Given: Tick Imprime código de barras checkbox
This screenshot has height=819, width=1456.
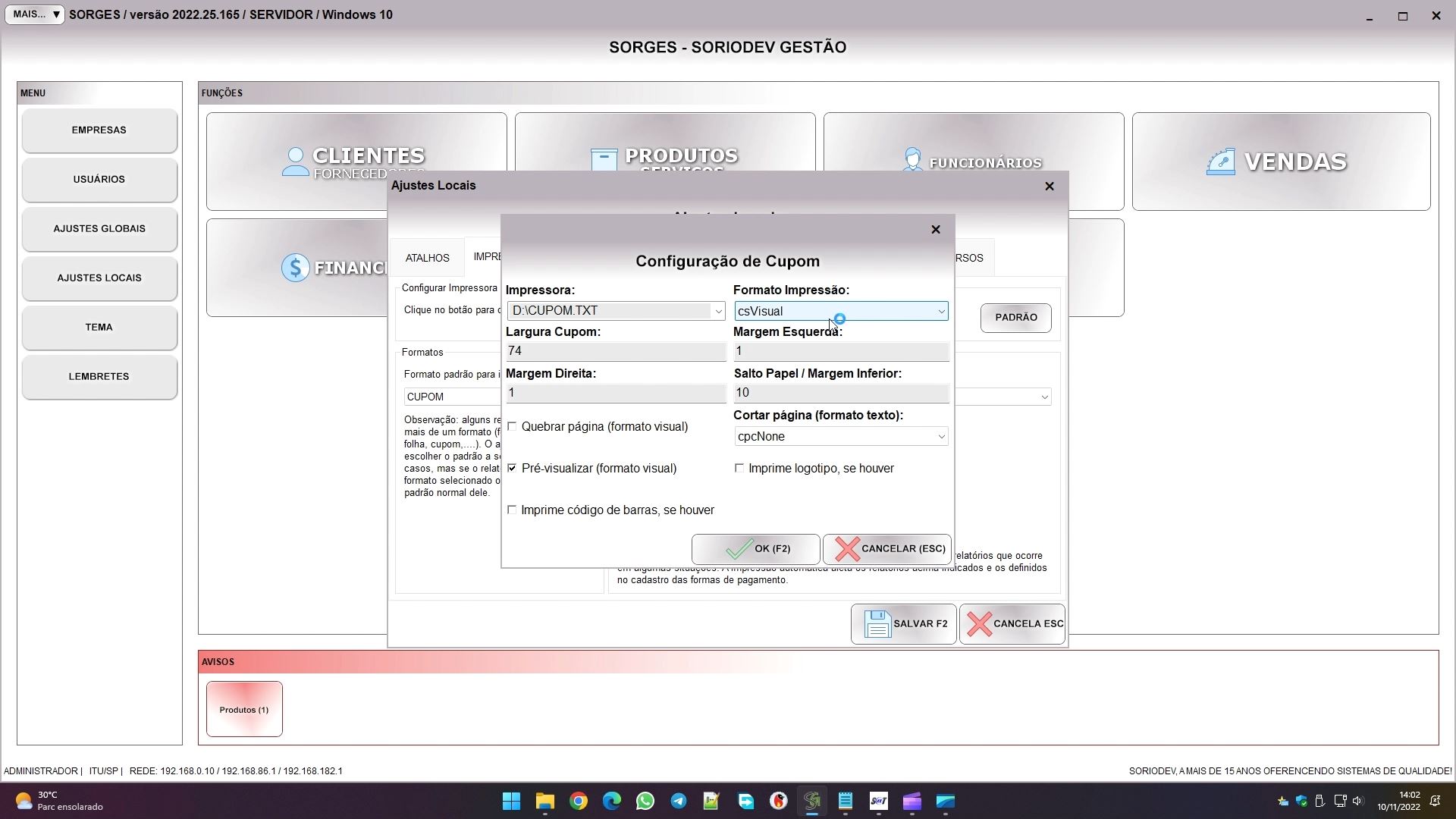Looking at the screenshot, I should [x=513, y=510].
